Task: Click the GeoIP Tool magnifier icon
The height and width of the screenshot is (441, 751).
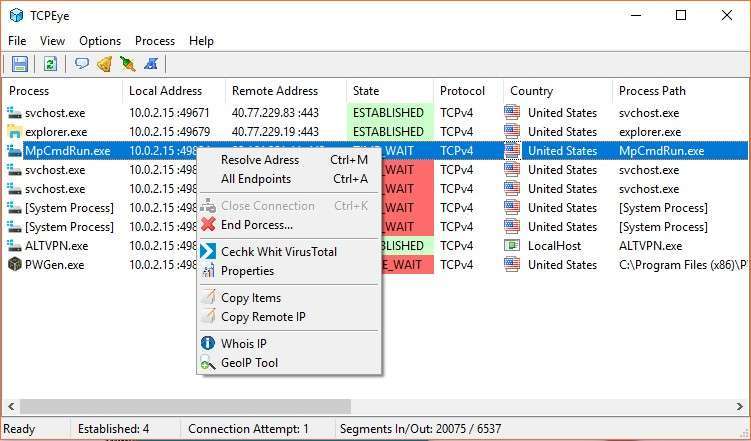Action: point(208,362)
